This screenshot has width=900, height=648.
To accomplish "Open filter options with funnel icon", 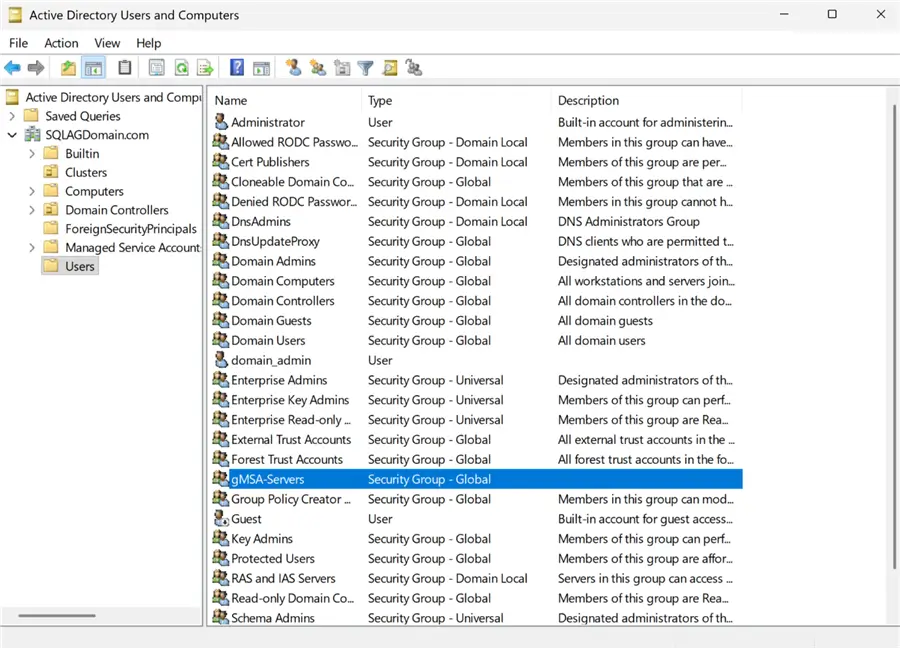I will (x=366, y=68).
